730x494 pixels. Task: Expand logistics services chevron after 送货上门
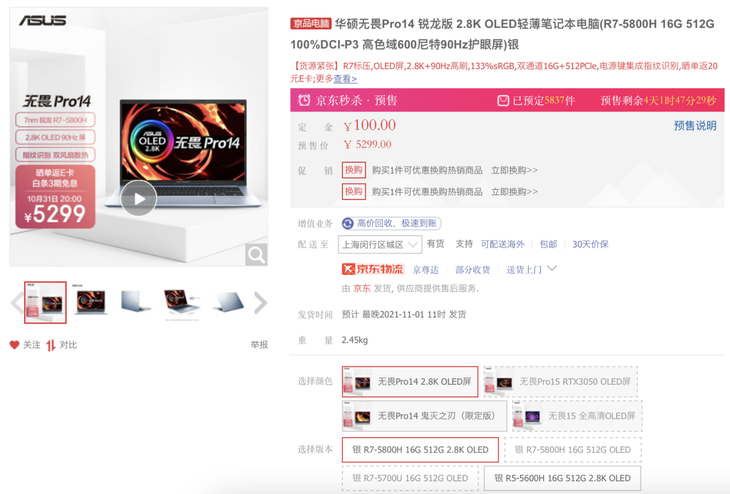coord(552,269)
